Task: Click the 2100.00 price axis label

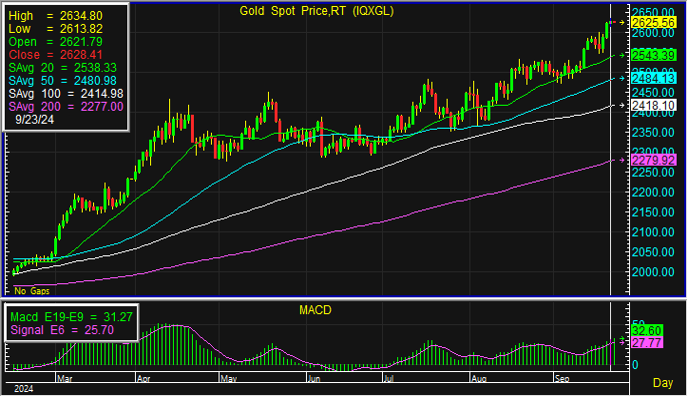Action: (653, 232)
